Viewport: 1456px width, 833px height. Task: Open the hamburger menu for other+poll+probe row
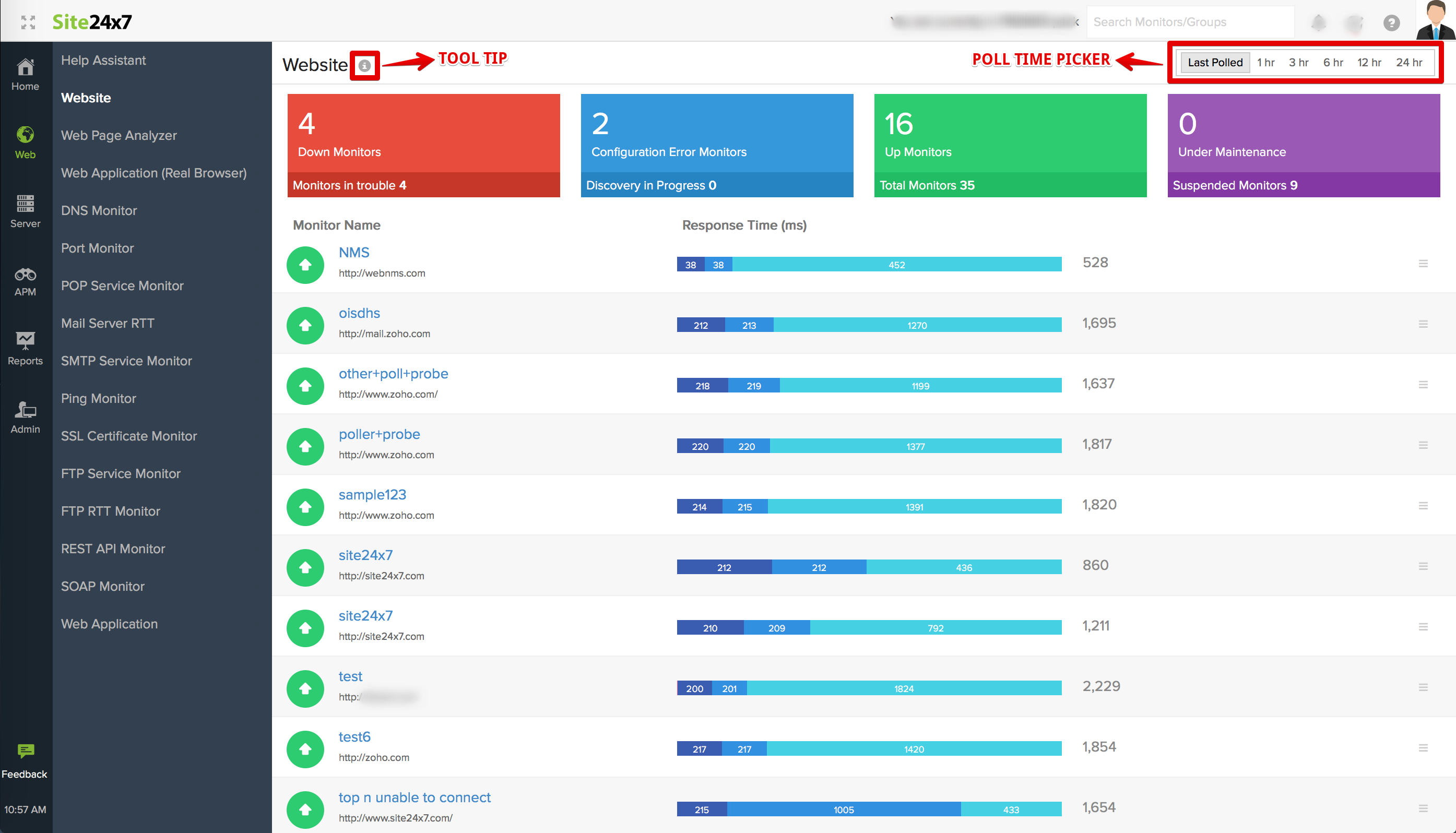click(1424, 385)
